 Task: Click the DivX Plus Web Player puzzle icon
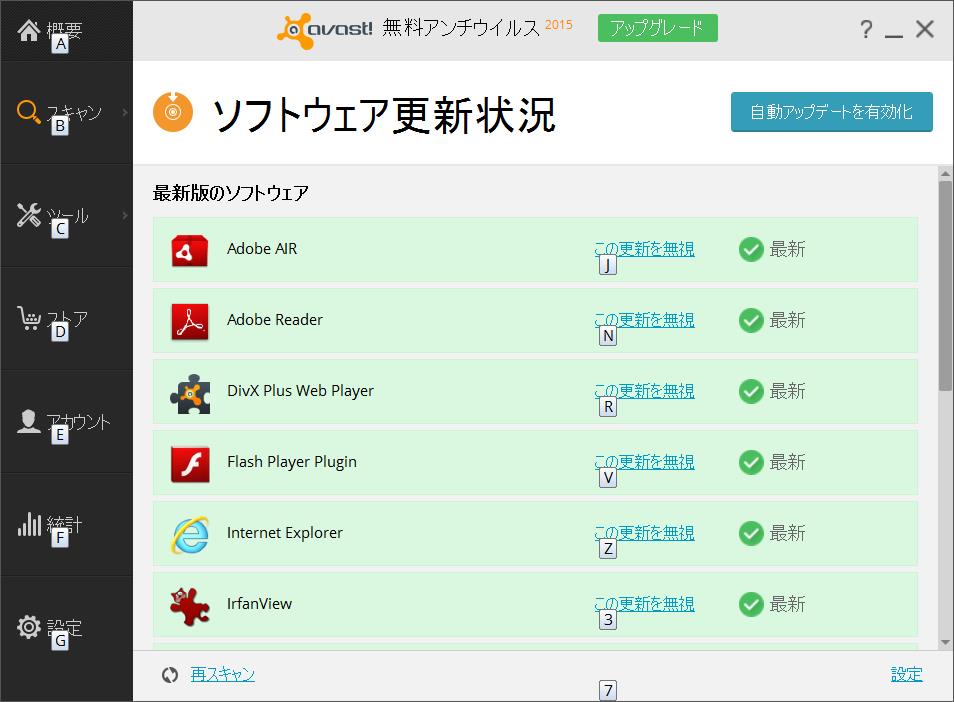[x=190, y=393]
